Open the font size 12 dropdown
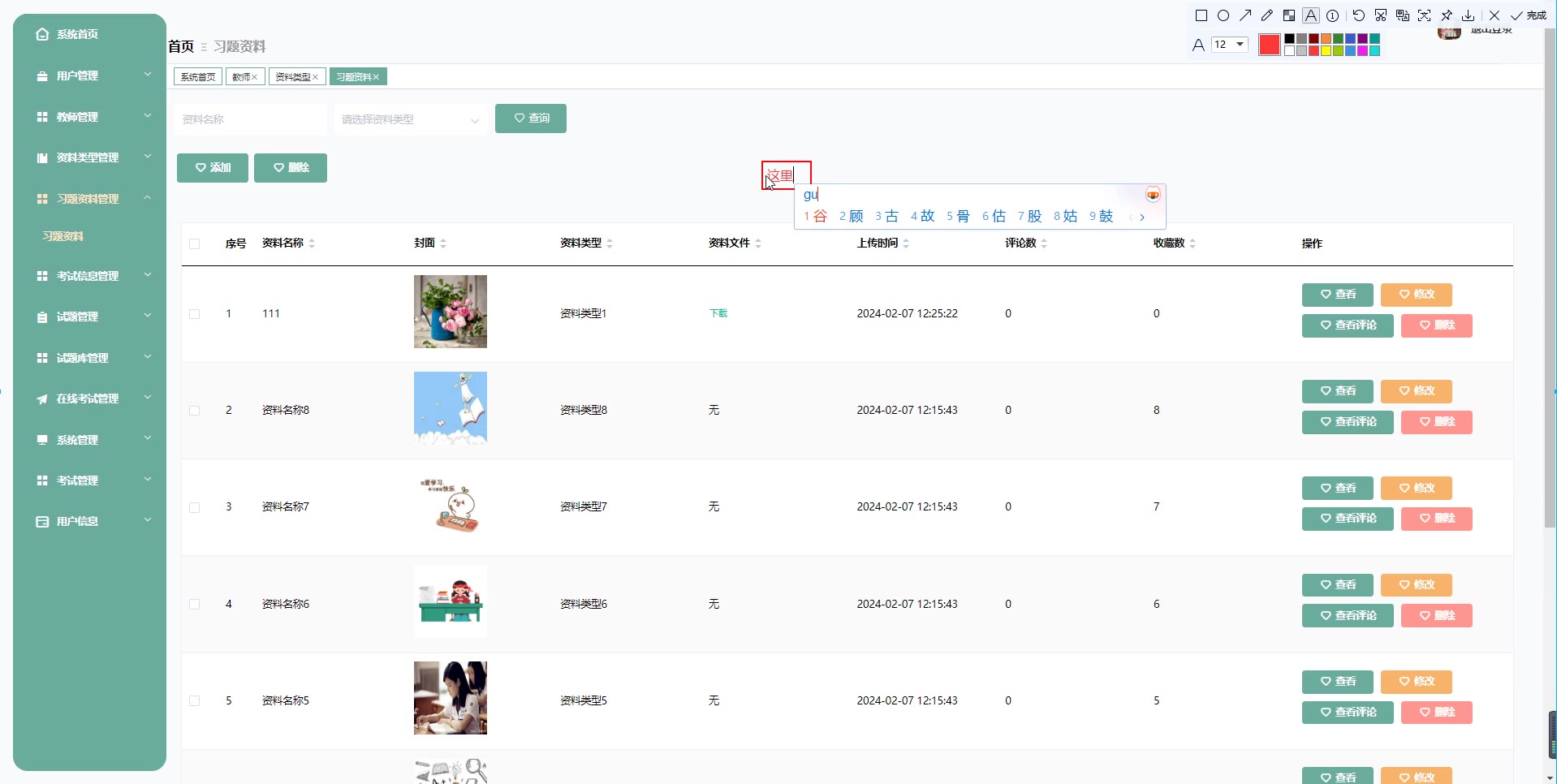Image resolution: width=1557 pixels, height=784 pixels. tap(1229, 45)
